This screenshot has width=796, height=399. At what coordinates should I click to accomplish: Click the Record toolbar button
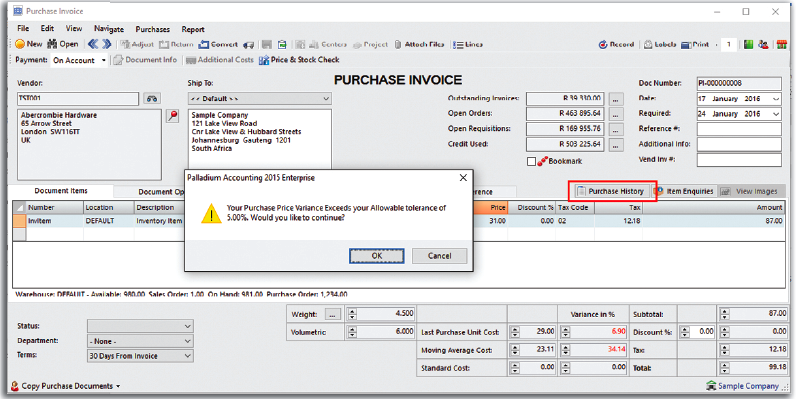616,45
